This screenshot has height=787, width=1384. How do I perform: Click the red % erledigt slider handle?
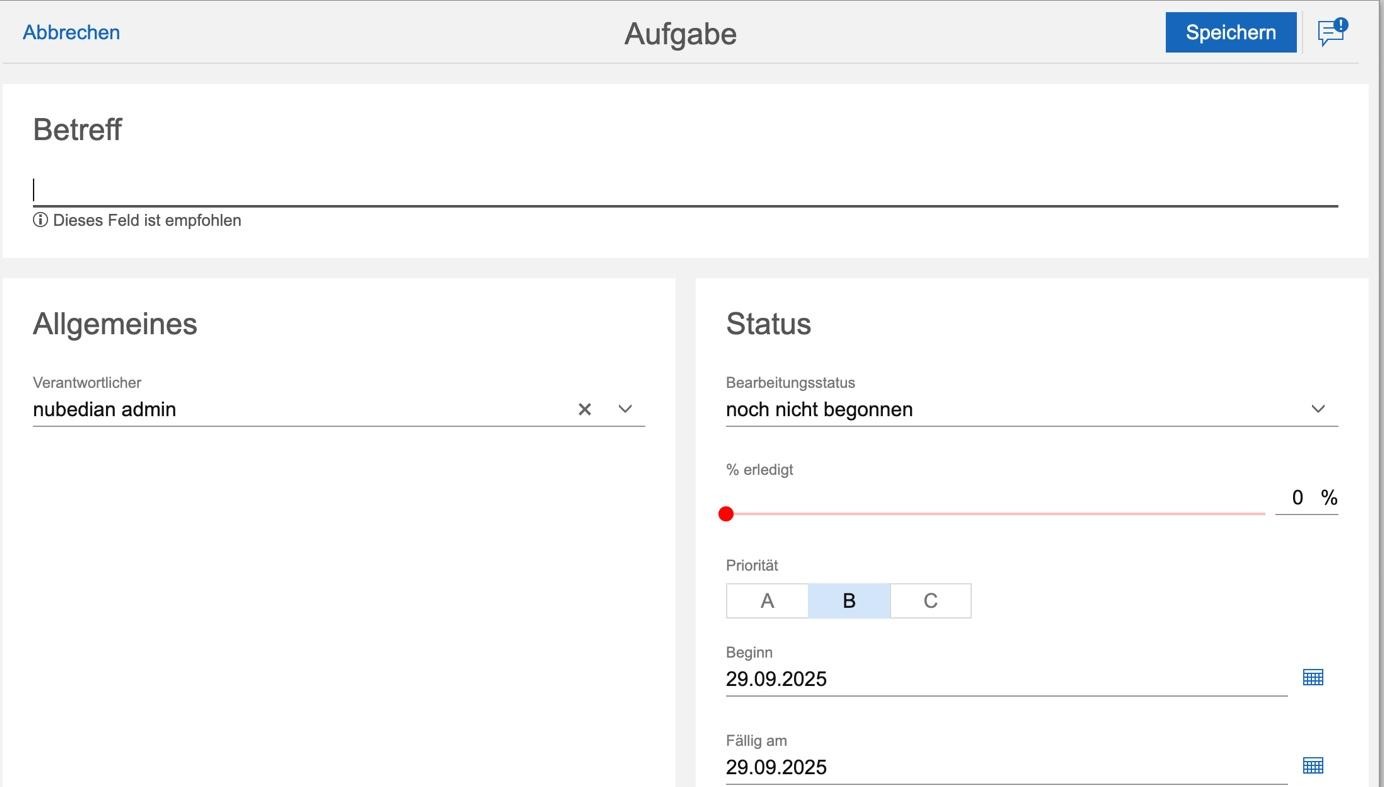pos(726,514)
